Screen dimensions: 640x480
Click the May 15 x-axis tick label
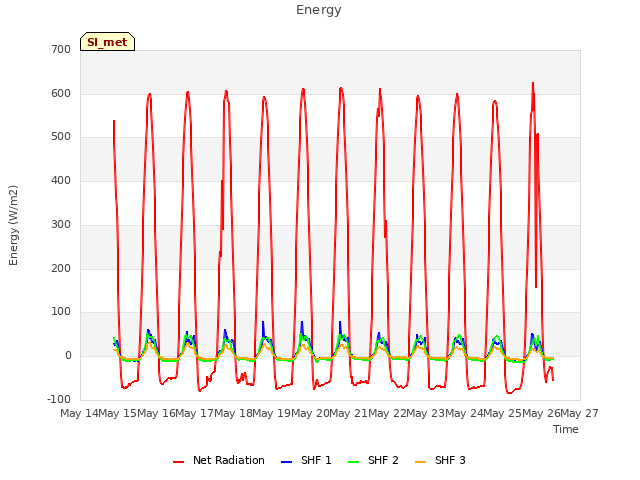(118, 413)
